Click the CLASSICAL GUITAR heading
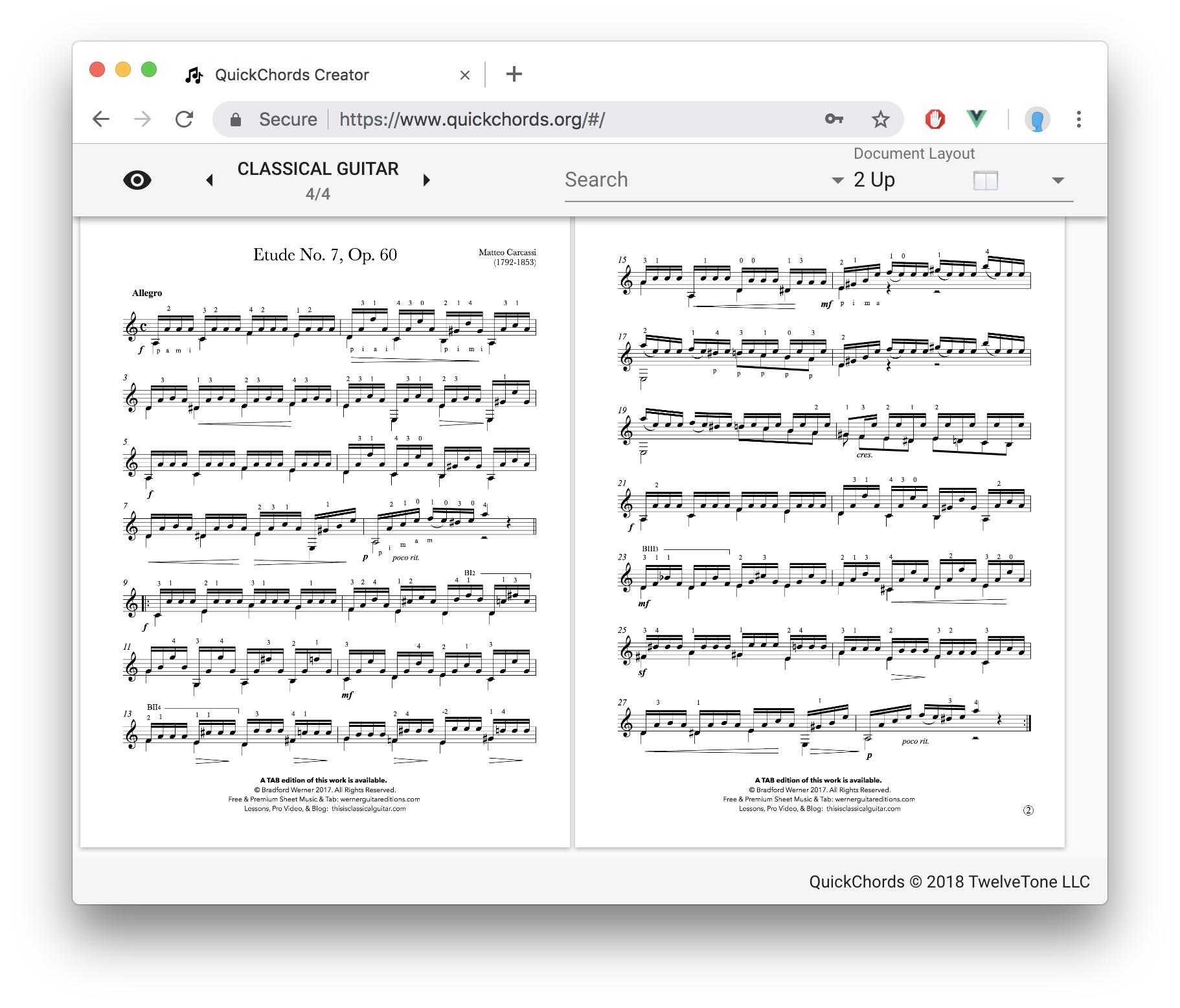This screenshot has width=1180, height=1008. [x=317, y=169]
